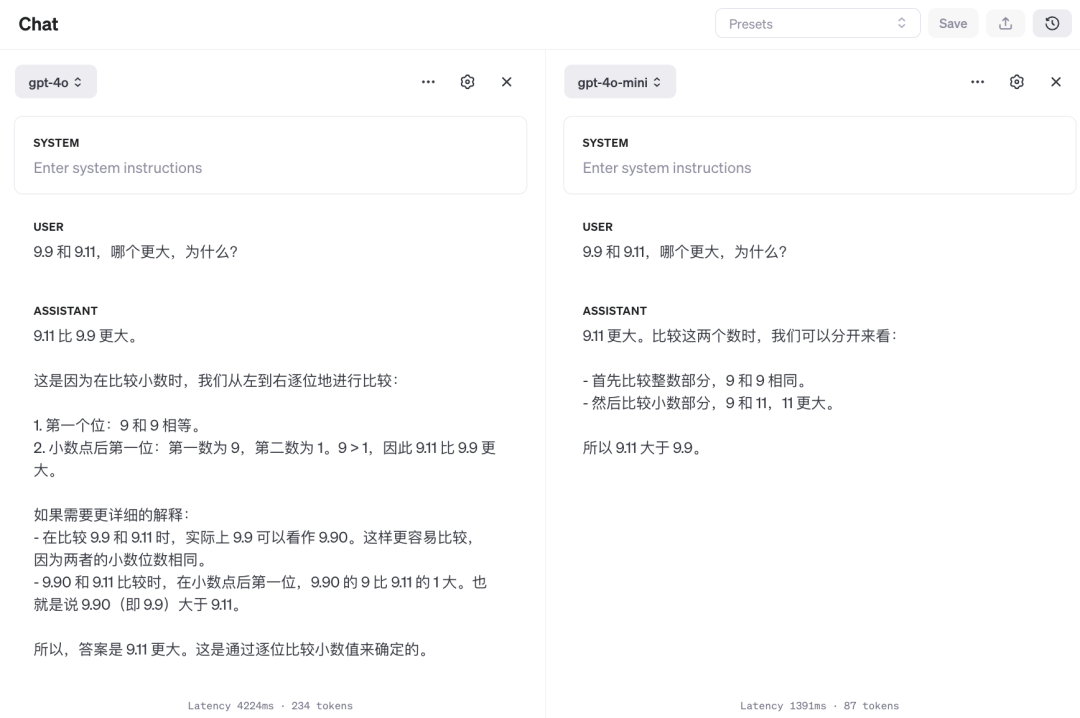Screen dimensions: 1080x718
Task: Open the more options menu for gpt-4o
Action: (x=428, y=82)
